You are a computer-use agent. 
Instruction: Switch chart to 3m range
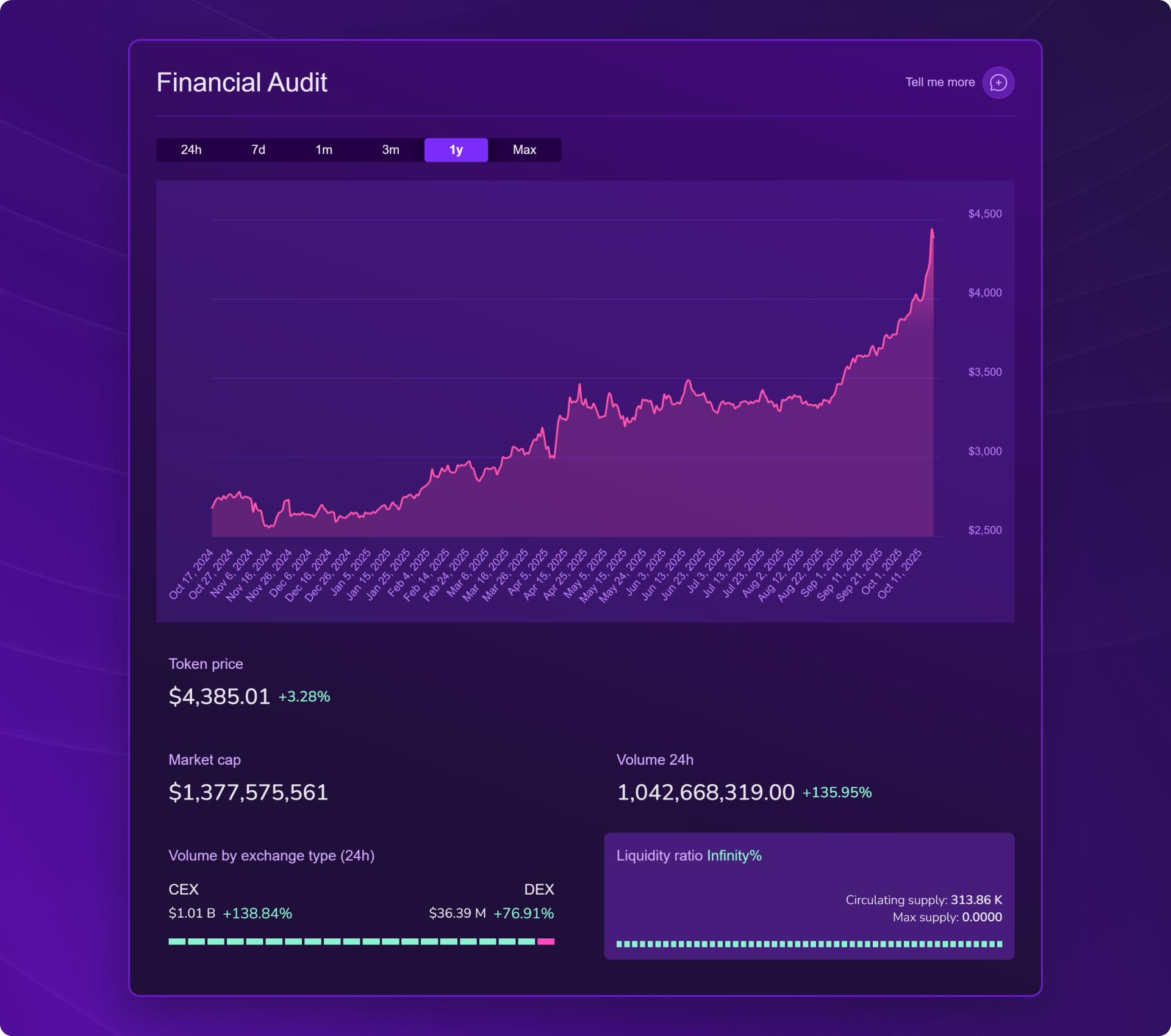point(390,150)
